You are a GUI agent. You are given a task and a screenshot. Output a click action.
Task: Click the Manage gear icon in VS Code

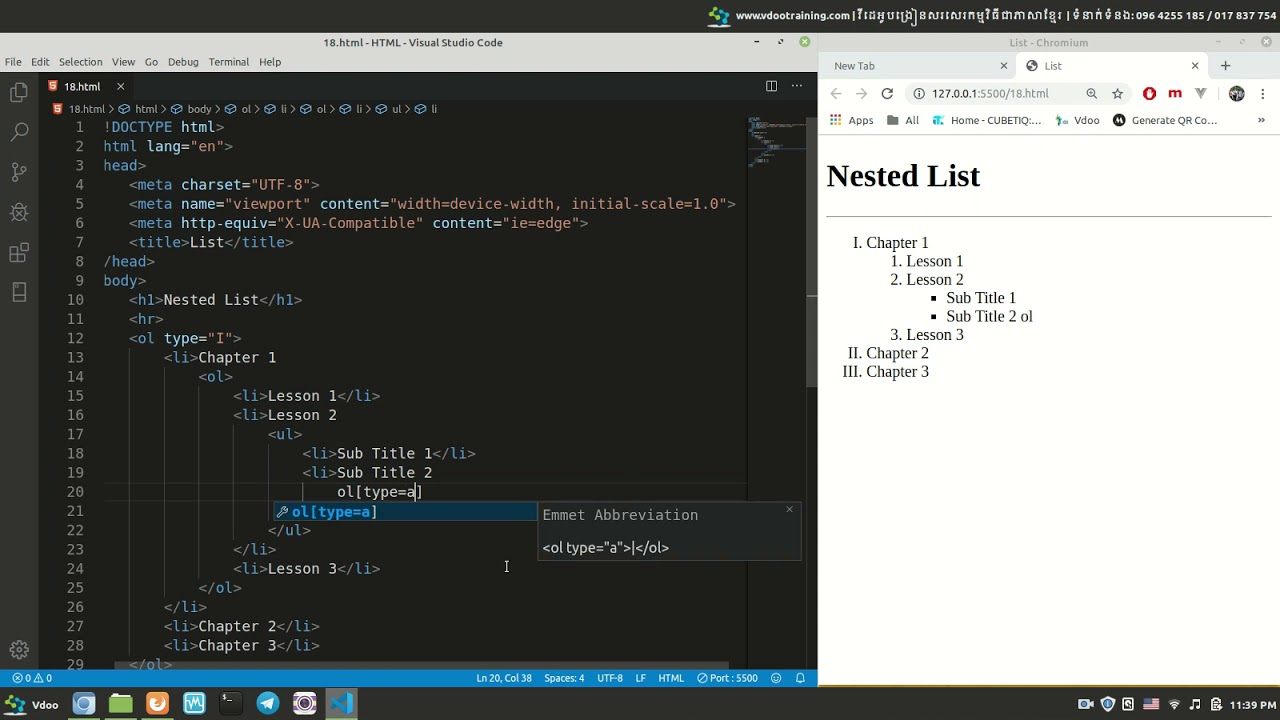(19, 649)
